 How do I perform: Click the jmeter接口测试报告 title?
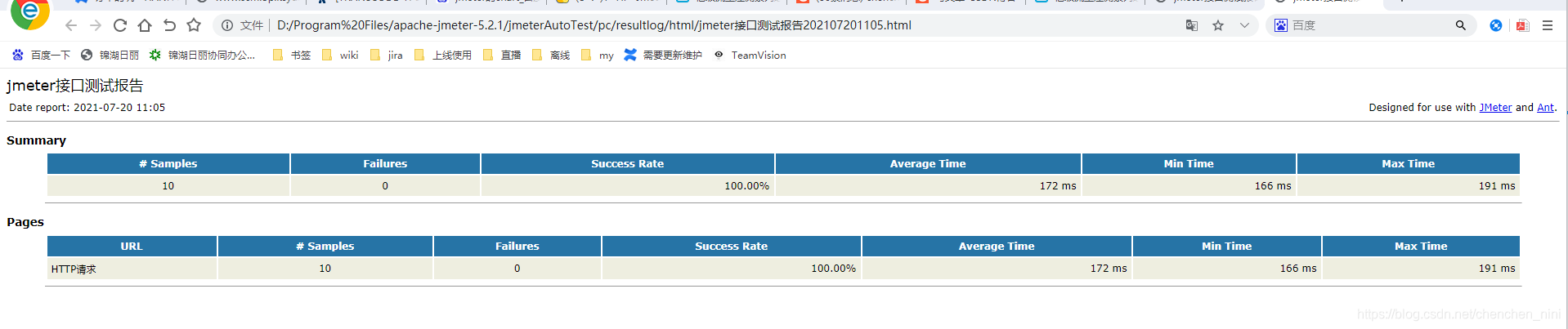pyautogui.click(x=75, y=86)
